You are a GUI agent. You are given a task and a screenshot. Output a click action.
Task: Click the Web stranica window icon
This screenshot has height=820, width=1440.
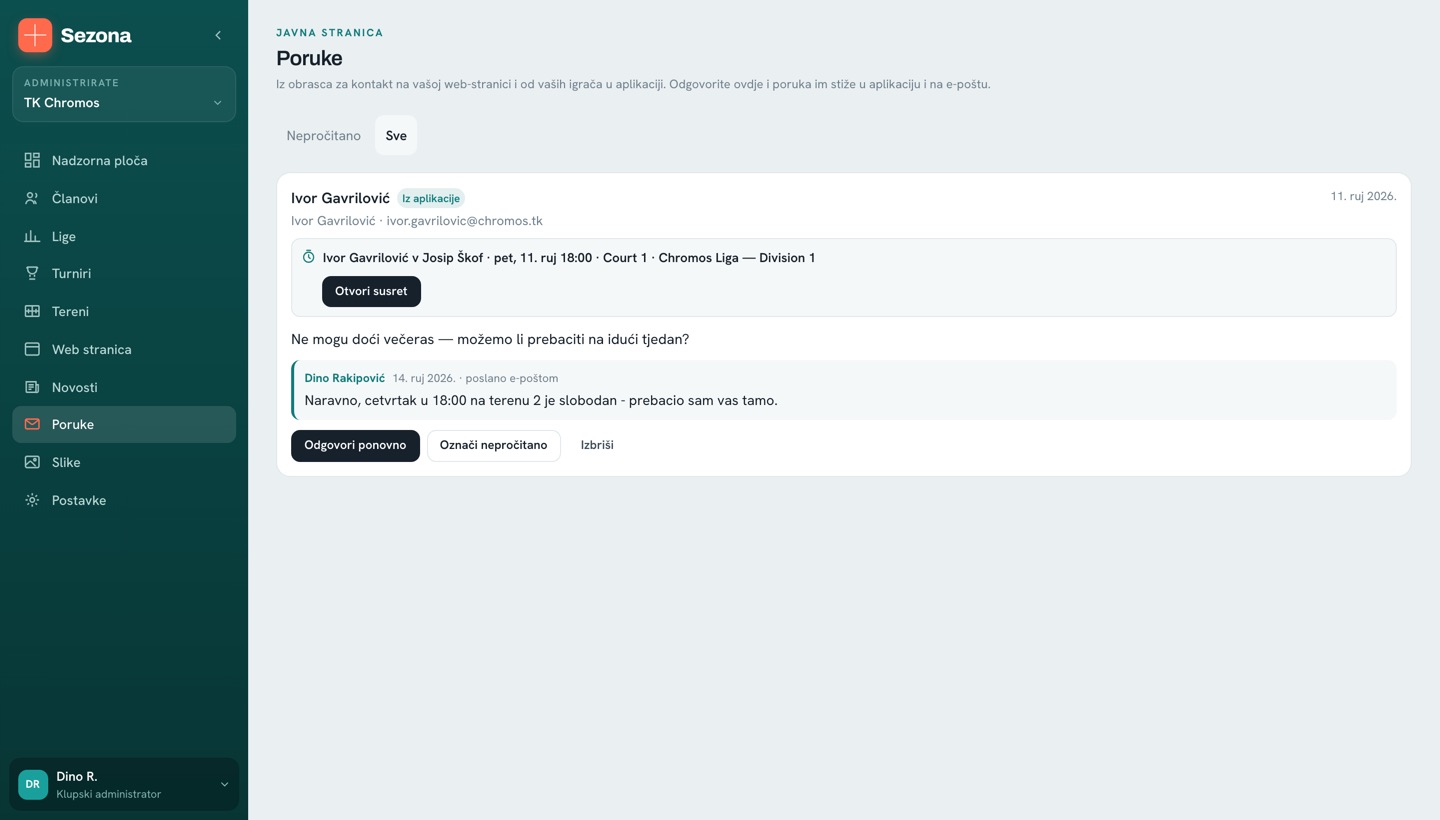coord(32,349)
